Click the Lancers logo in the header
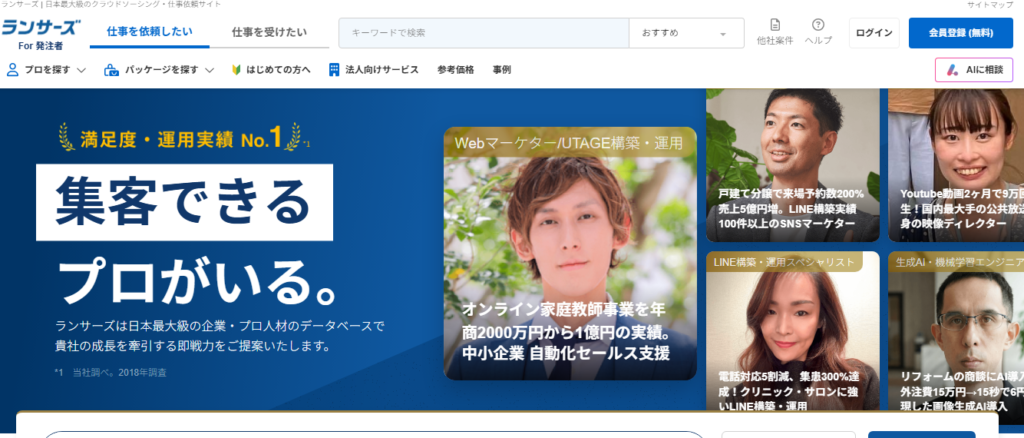This screenshot has width=1024, height=438. 40,32
